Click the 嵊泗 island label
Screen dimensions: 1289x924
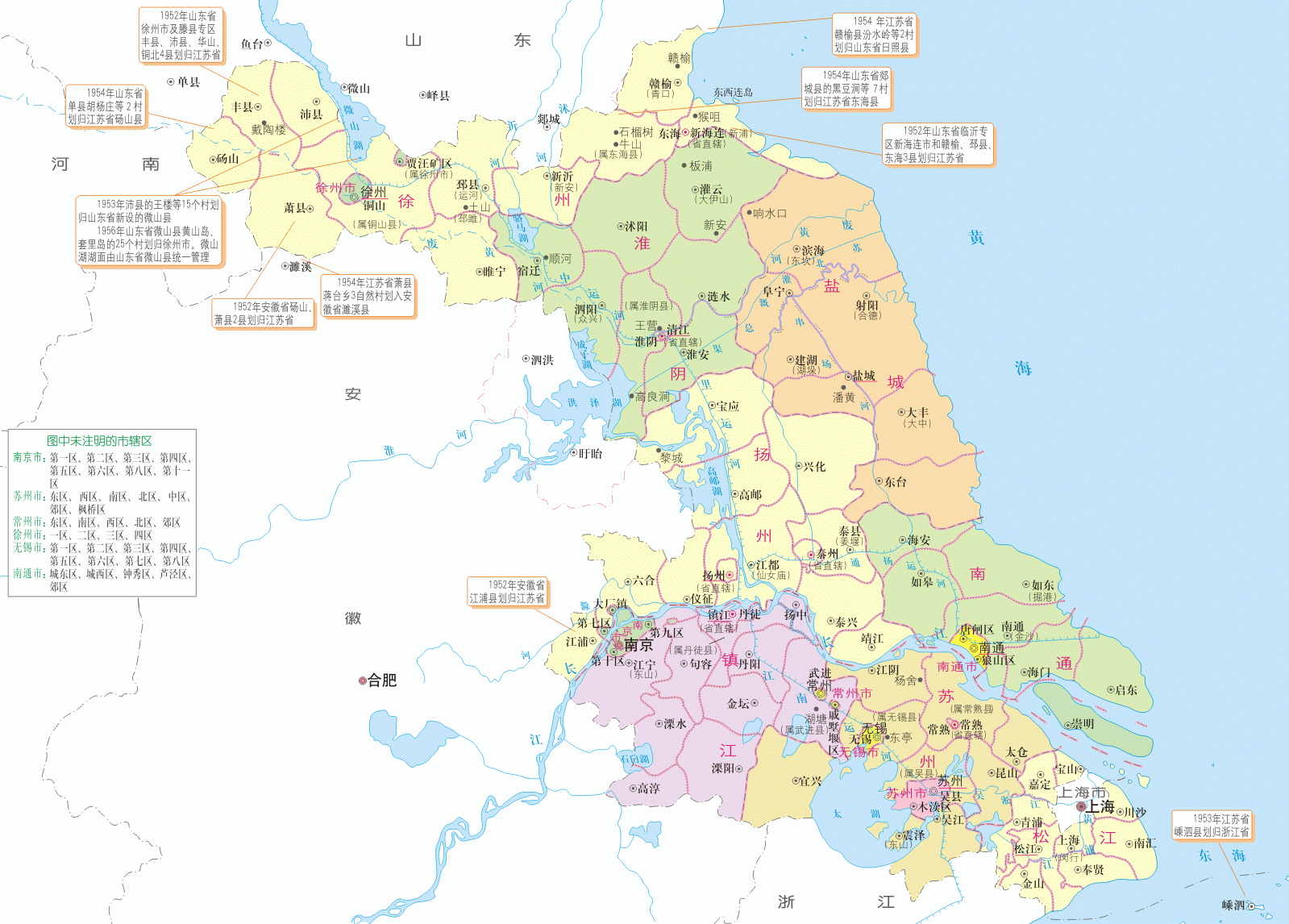click(x=1233, y=905)
